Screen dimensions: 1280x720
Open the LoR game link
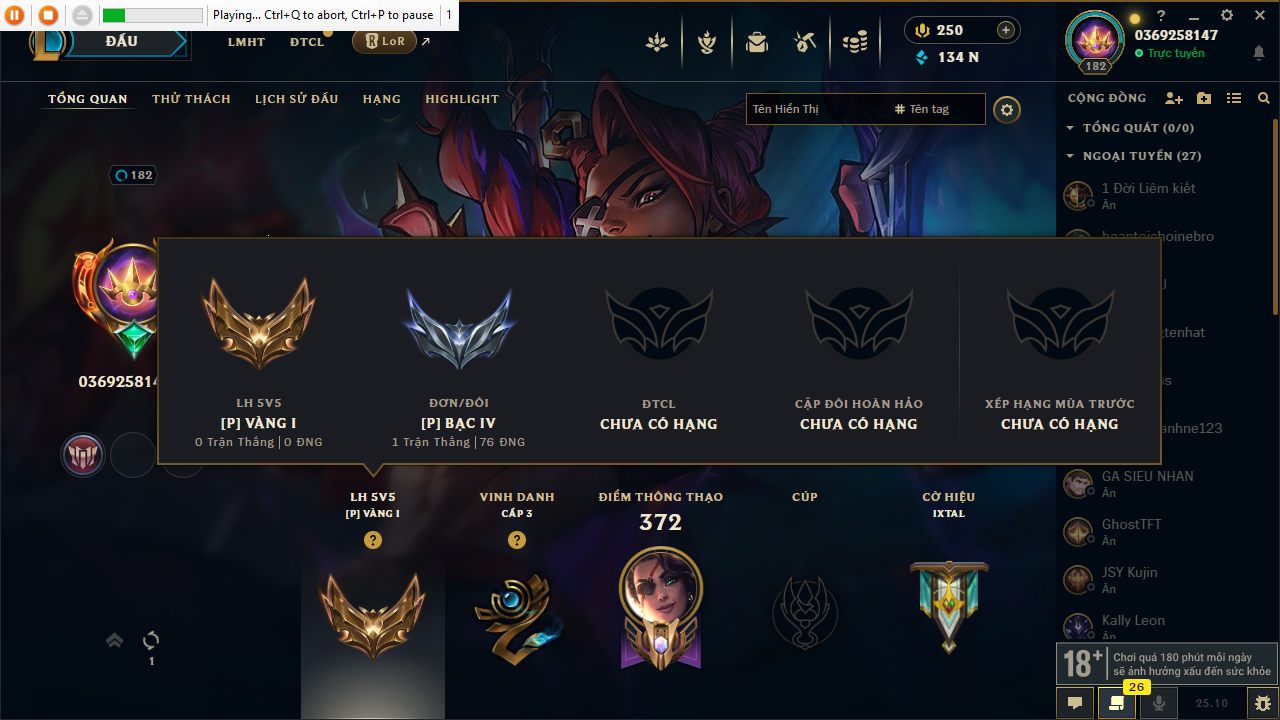pos(384,41)
